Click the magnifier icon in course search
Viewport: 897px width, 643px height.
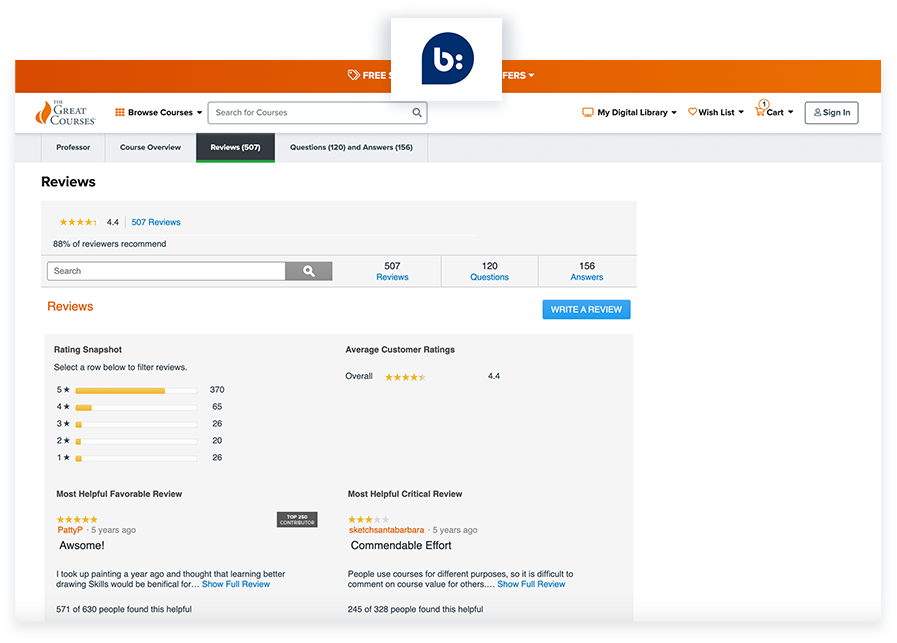(417, 113)
